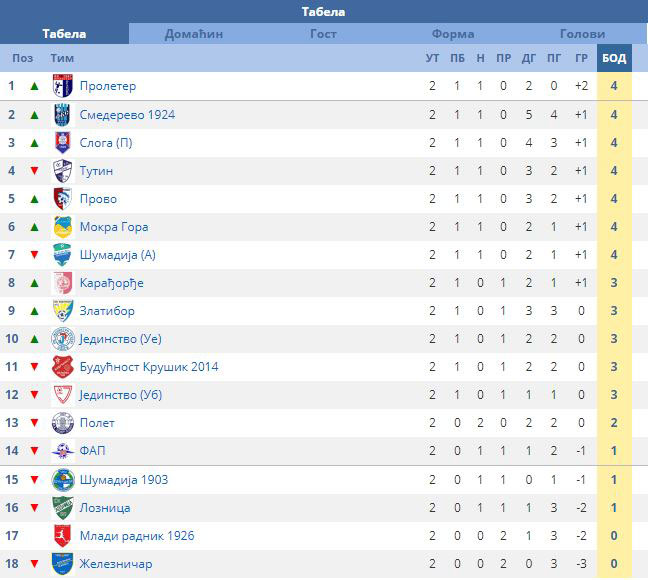
Task: Click the Пролетер club crest icon
Action: tap(63, 86)
